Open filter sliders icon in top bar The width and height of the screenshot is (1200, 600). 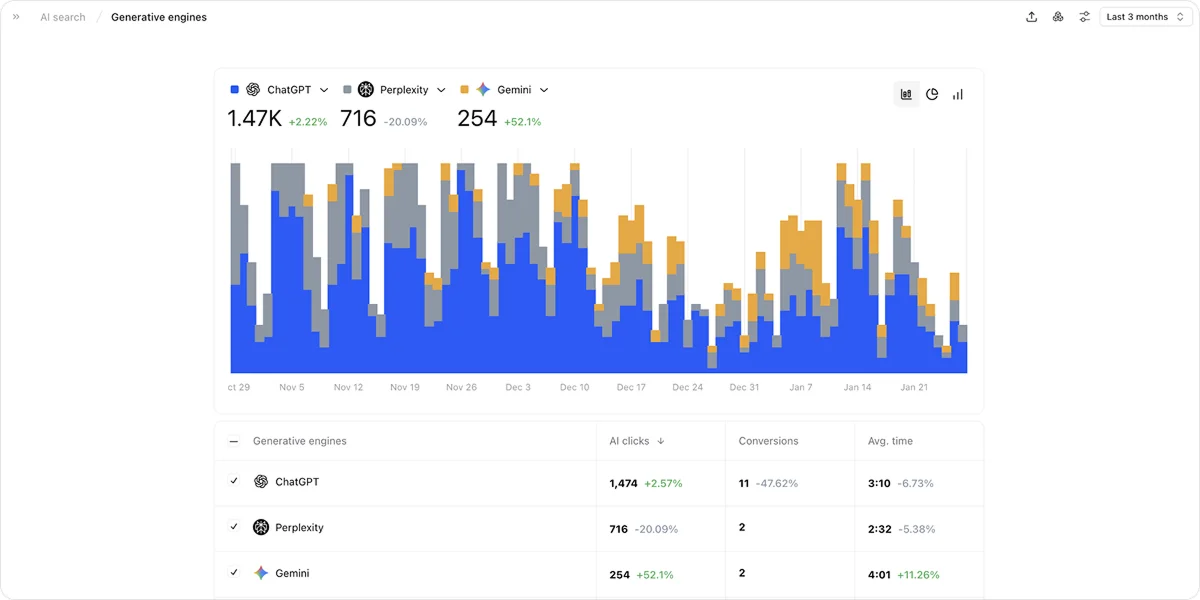(1084, 17)
